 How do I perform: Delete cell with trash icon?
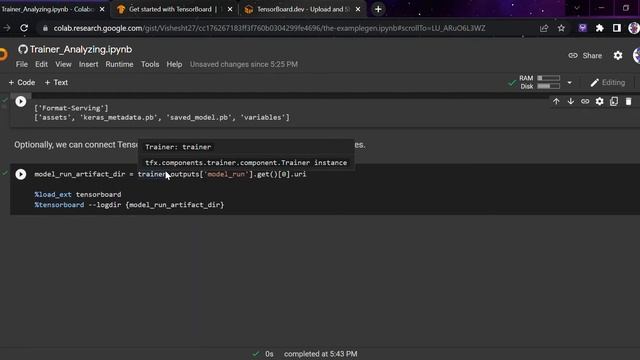[629, 101]
